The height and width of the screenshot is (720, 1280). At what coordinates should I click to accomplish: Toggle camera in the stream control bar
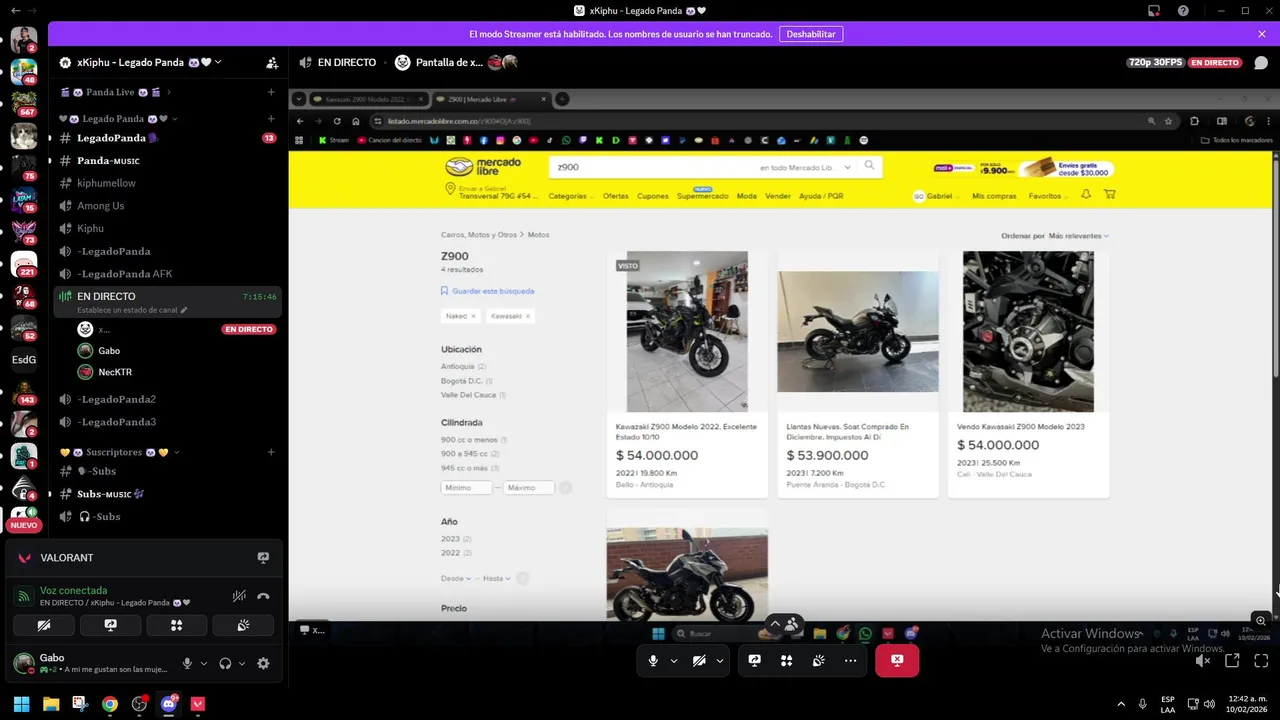tap(699, 660)
